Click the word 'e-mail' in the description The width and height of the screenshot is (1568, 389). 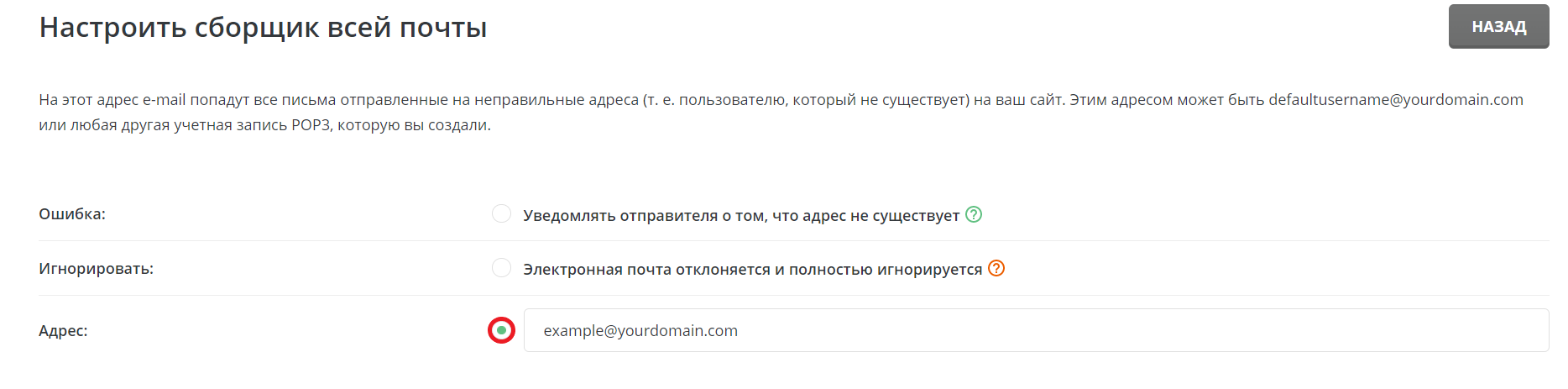point(164,100)
